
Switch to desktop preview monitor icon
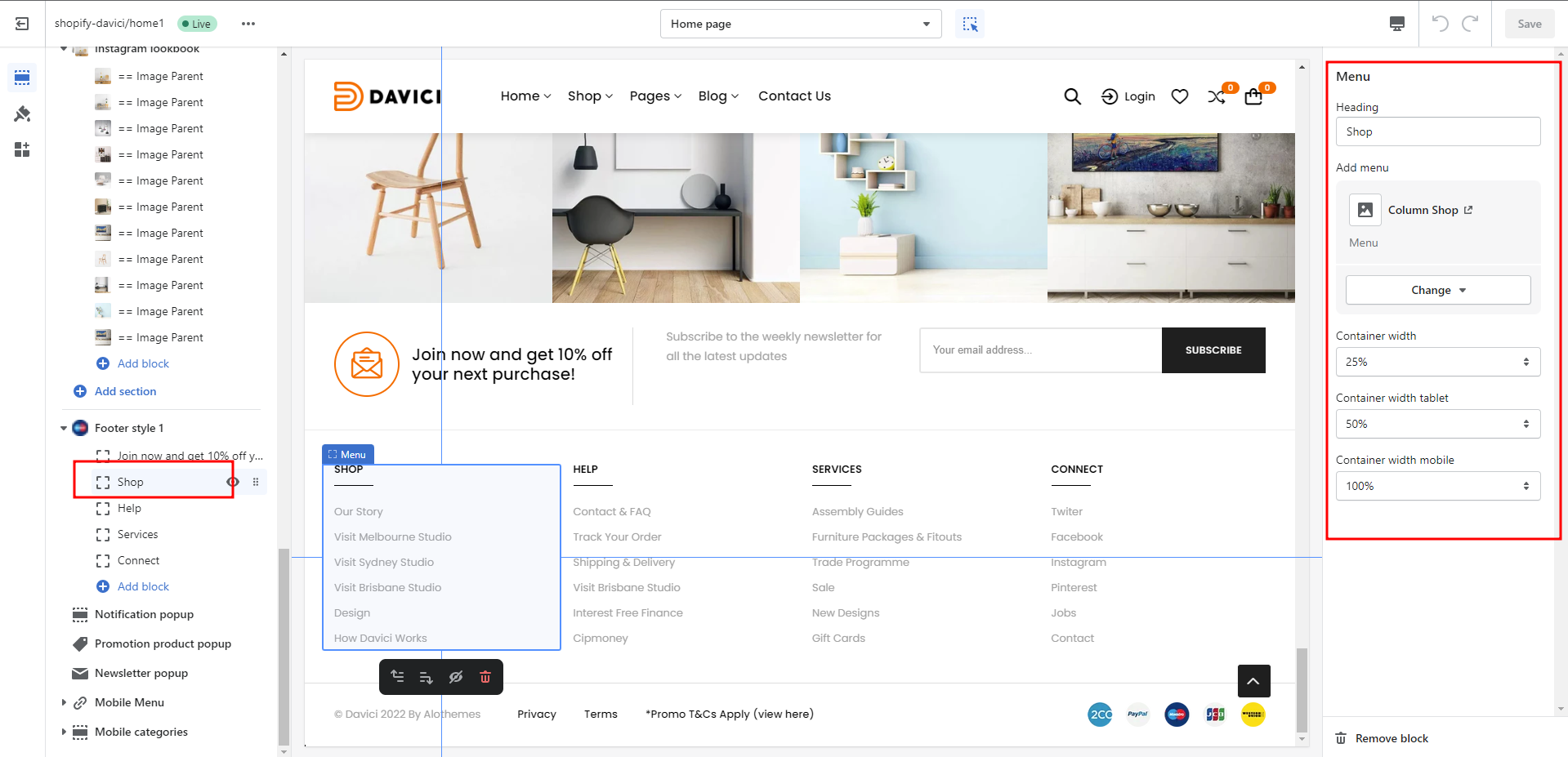tap(1397, 24)
